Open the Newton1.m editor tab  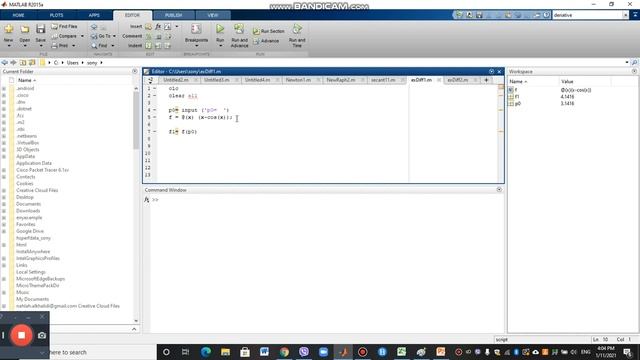point(298,80)
